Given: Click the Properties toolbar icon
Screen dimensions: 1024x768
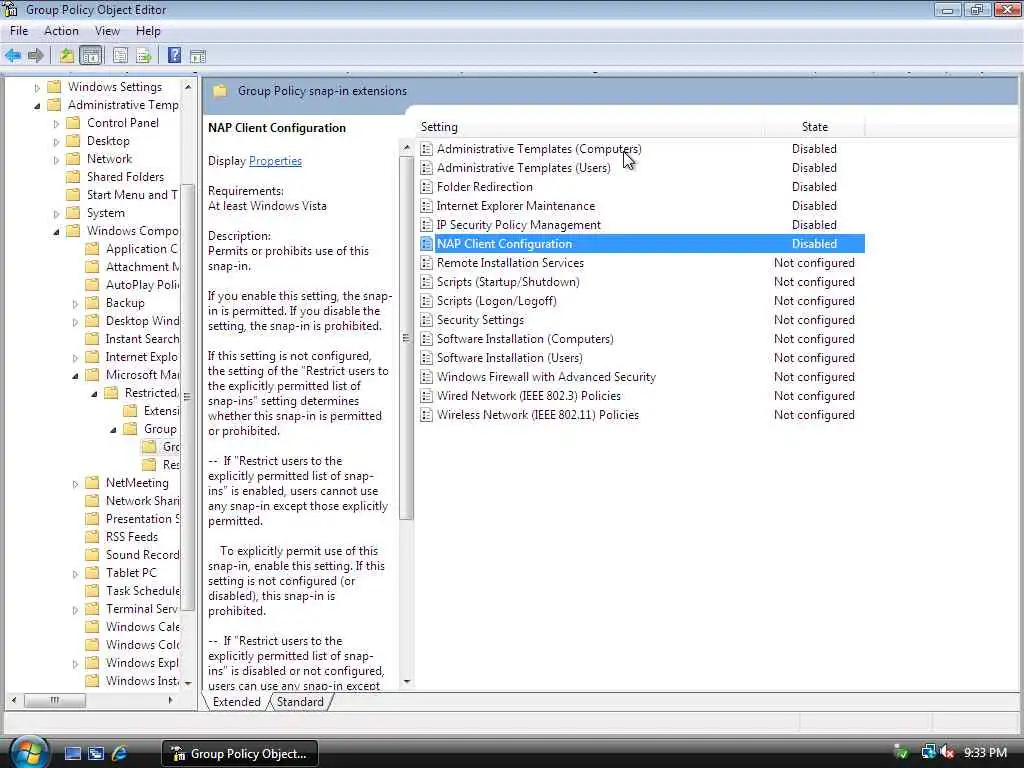Looking at the screenshot, I should 120,56.
